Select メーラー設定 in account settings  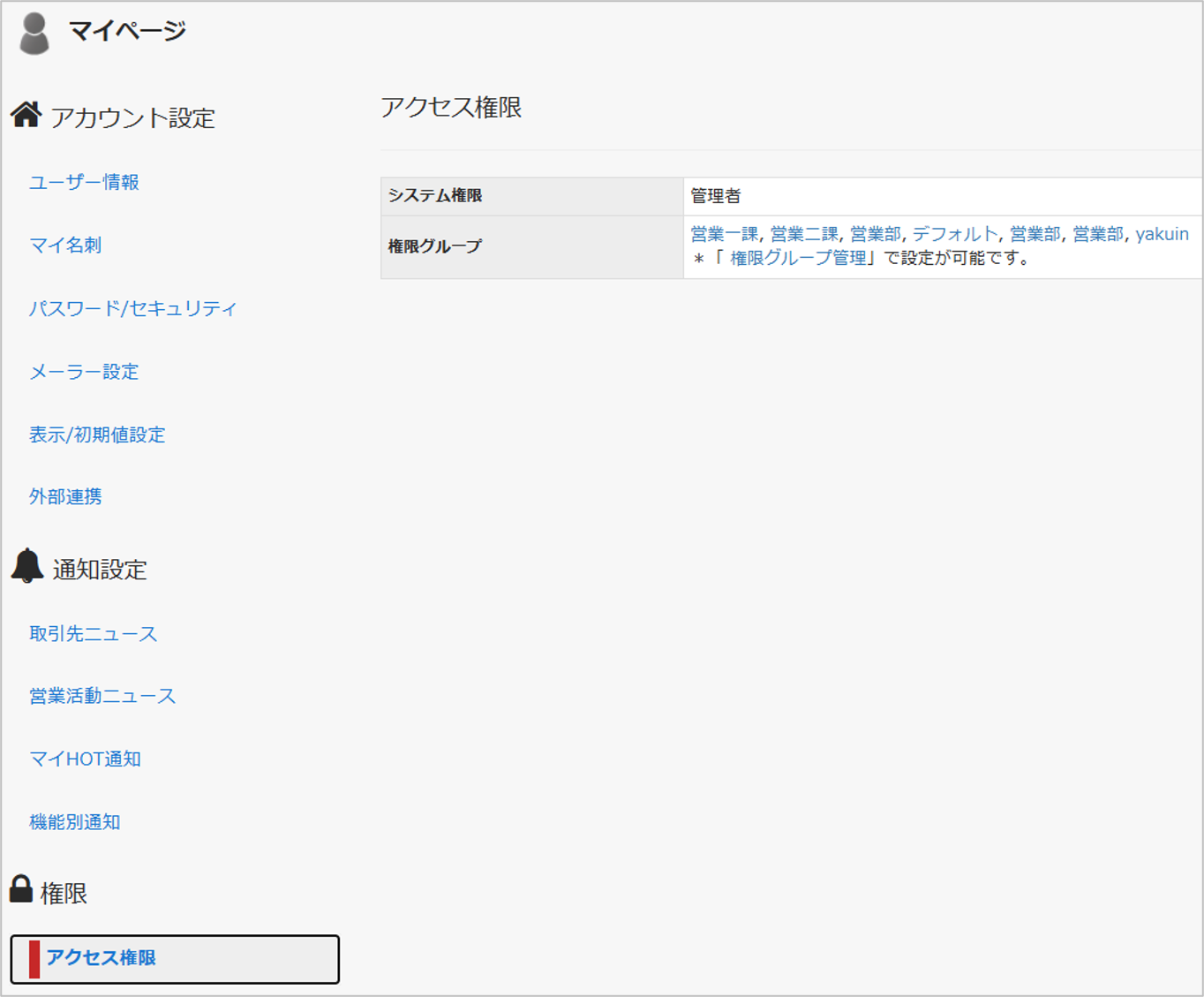[84, 372]
